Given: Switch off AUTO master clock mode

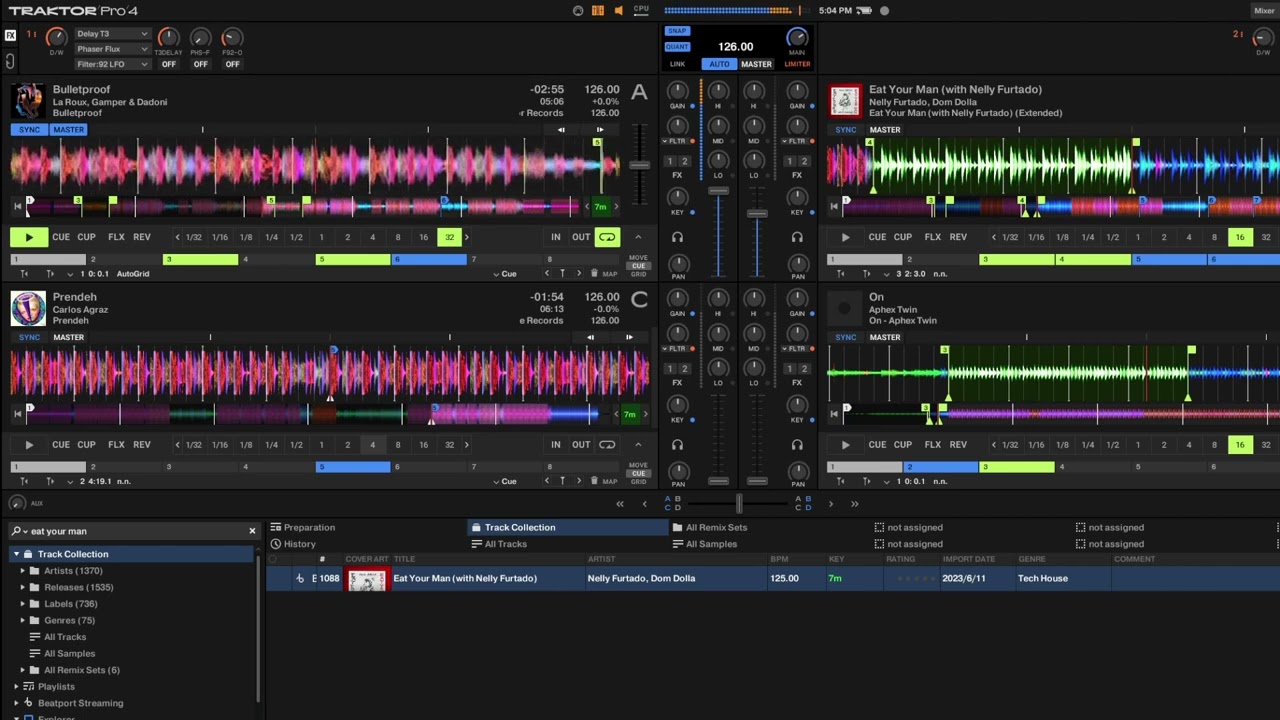Looking at the screenshot, I should pyautogui.click(x=719, y=64).
